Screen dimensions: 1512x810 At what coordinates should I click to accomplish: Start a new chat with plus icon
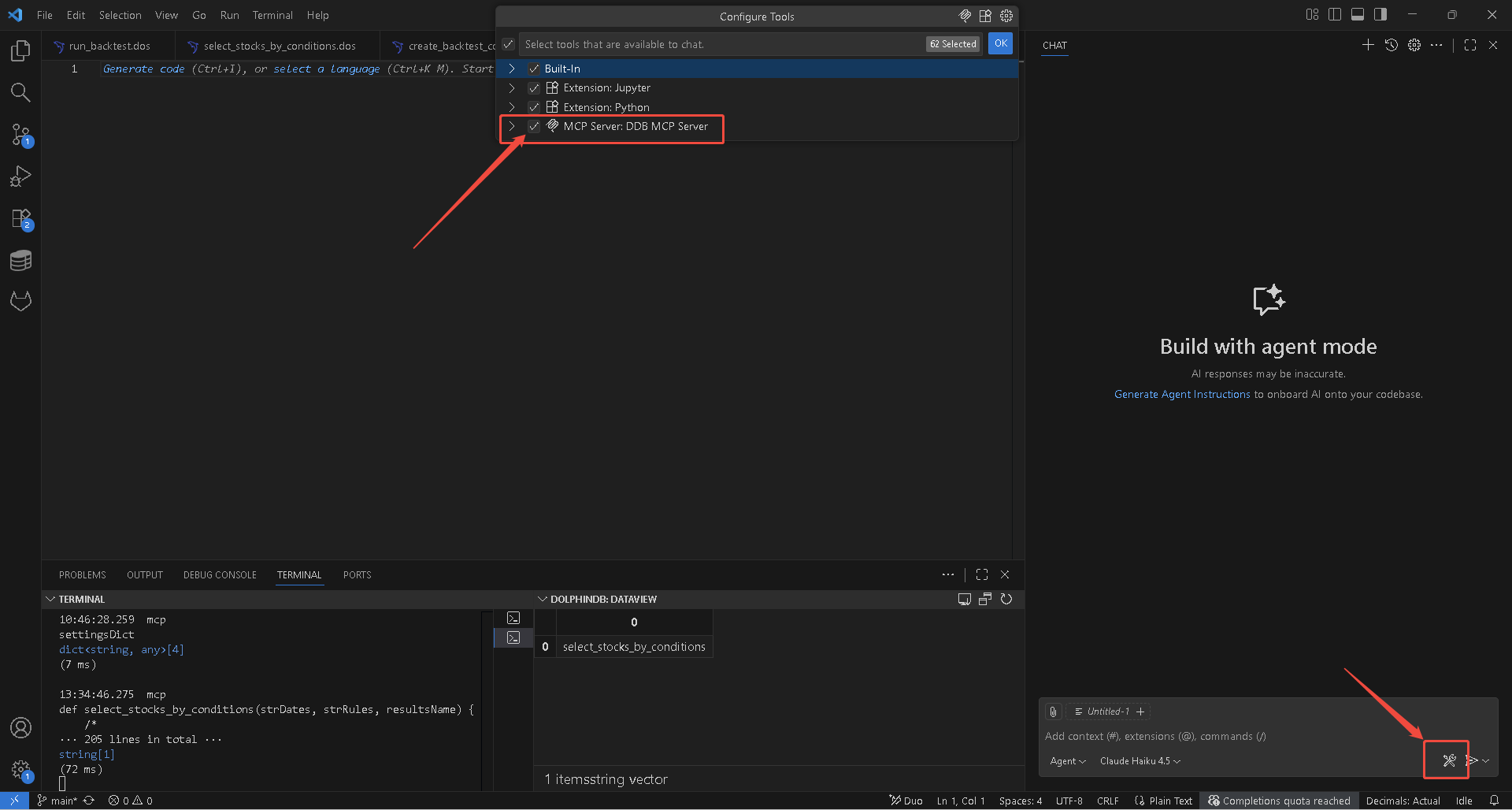(1368, 46)
